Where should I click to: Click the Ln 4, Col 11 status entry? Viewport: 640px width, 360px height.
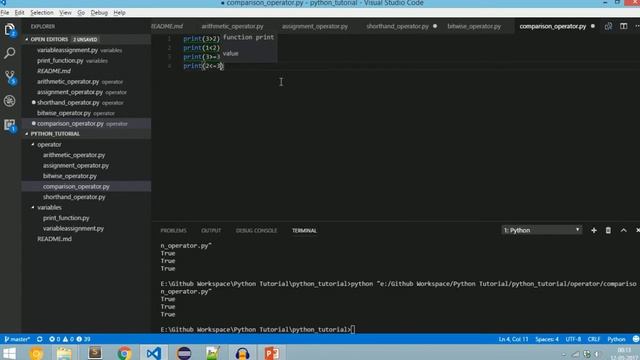tap(513, 339)
